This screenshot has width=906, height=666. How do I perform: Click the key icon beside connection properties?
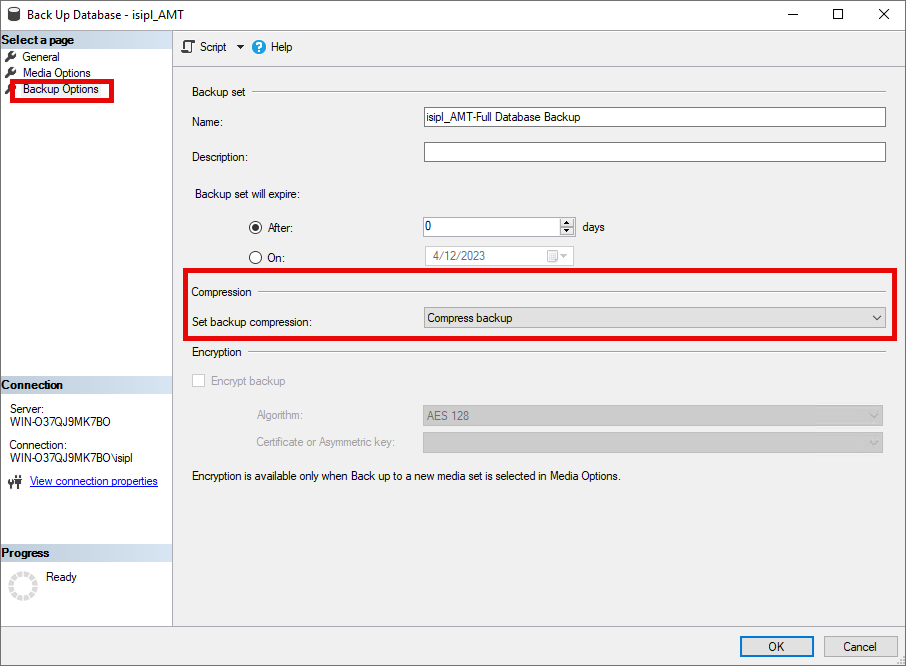pos(14,481)
